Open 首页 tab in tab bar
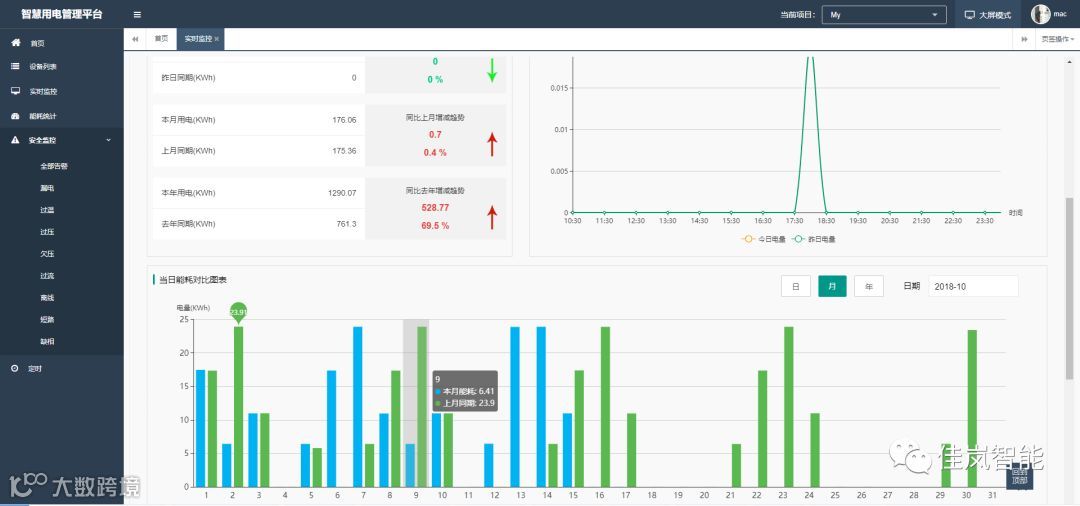This screenshot has width=1080, height=506. [x=161, y=39]
